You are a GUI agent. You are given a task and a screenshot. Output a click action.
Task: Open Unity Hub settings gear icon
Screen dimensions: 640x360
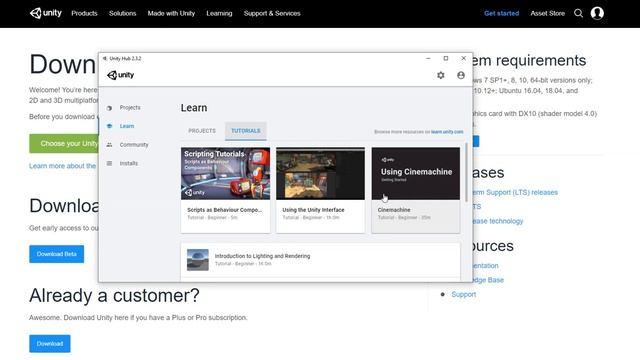[440, 75]
